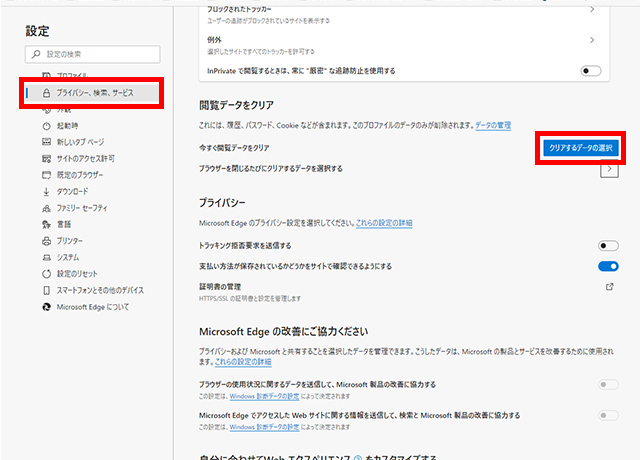Open second Windows 診断データの設定 link under website info

pyautogui.click(x=264, y=427)
